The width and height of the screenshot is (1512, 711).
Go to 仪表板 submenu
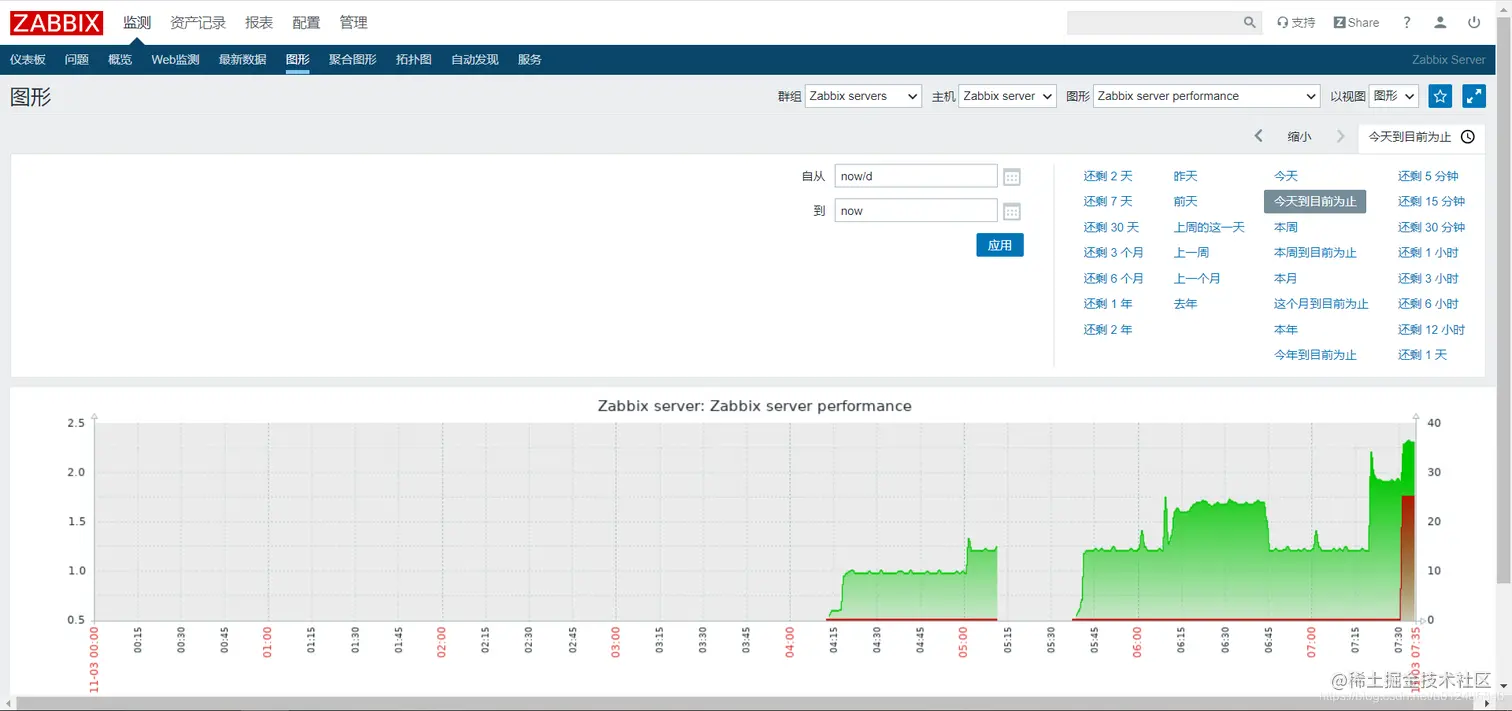28,60
